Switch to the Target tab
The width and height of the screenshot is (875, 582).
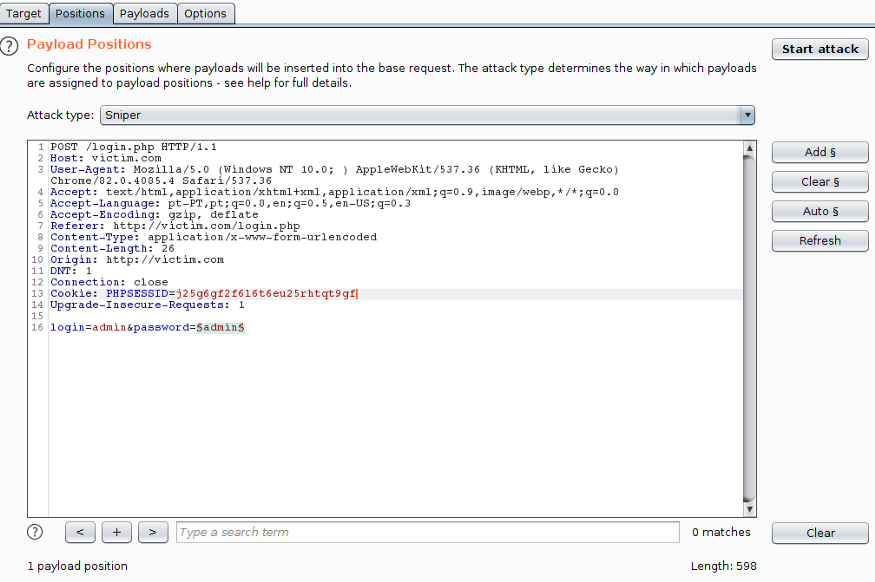click(24, 13)
